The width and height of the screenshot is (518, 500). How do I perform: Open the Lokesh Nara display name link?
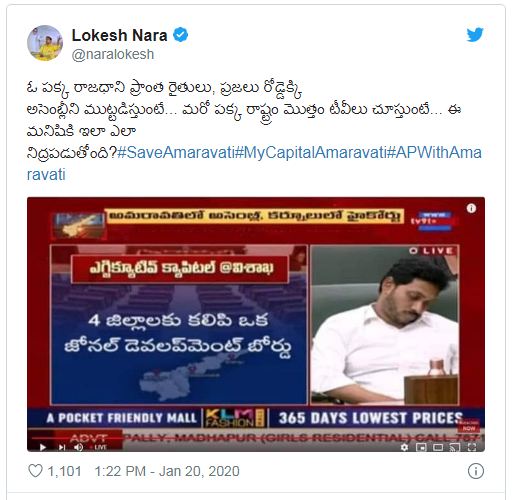tap(119, 35)
